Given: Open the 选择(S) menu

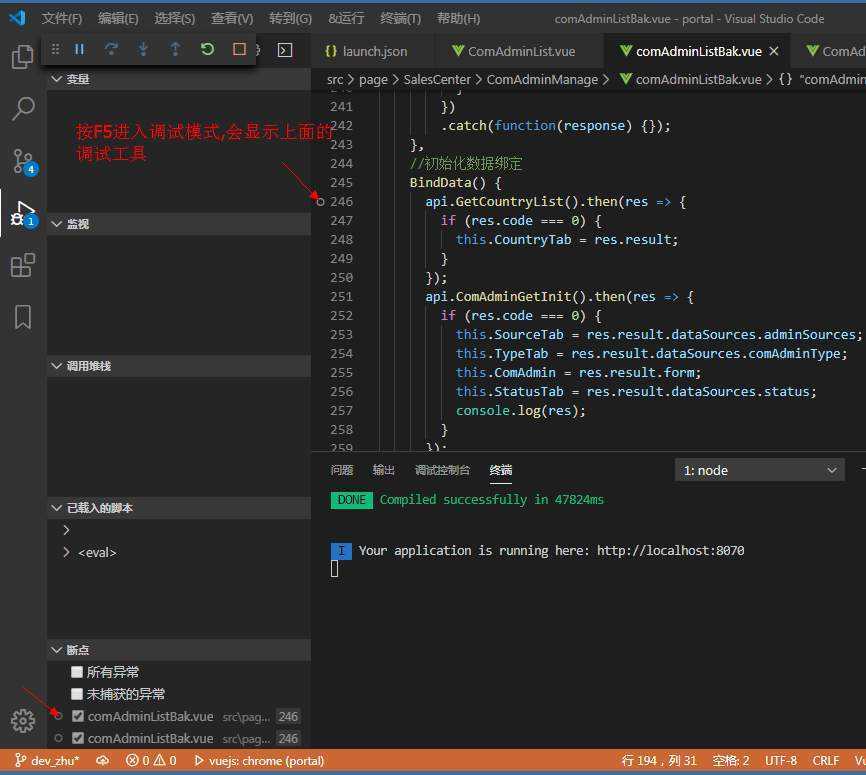Looking at the screenshot, I should [x=175, y=18].
